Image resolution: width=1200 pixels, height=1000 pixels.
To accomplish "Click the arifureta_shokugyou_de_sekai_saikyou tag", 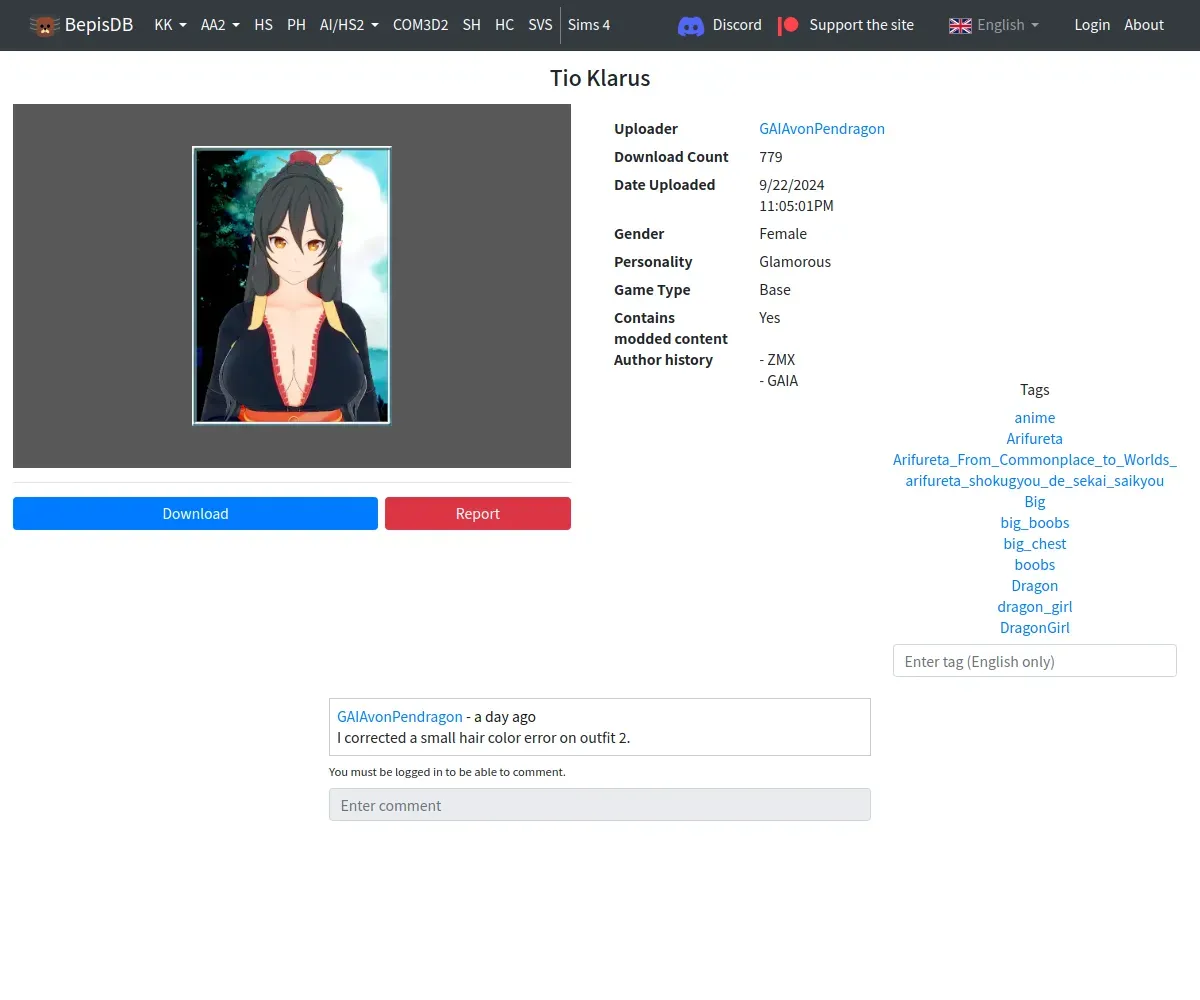I will [x=1035, y=480].
